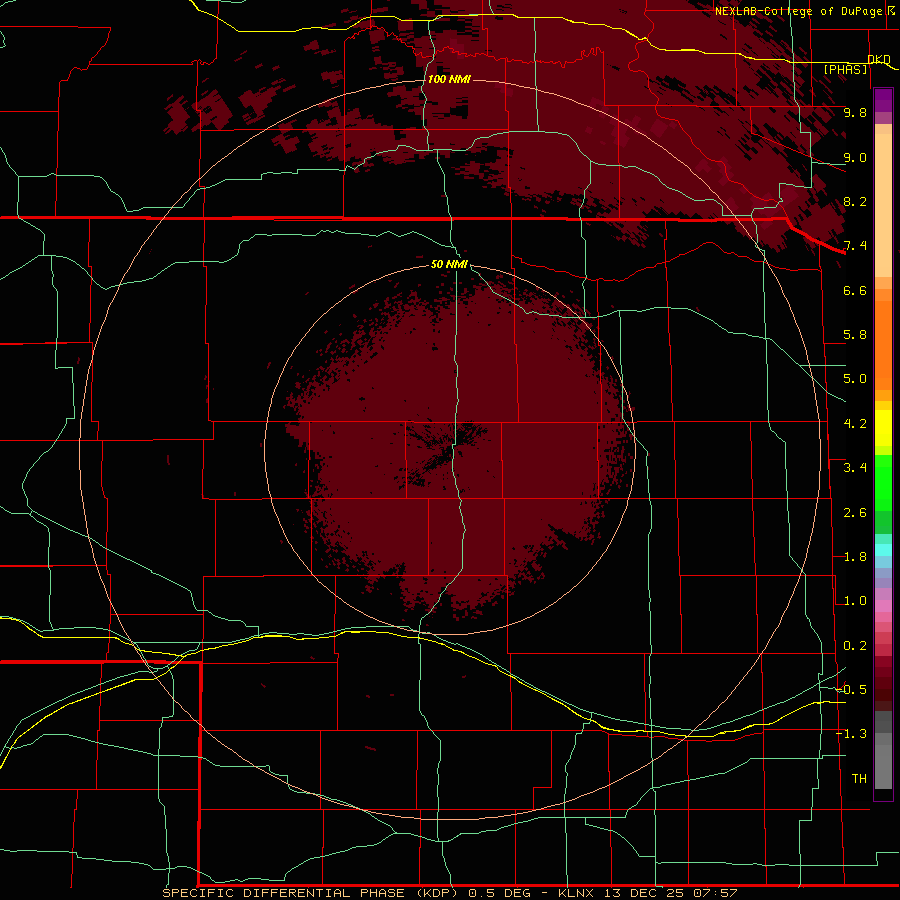
Task: Click the -0.5 scale value
Action: coord(851,690)
